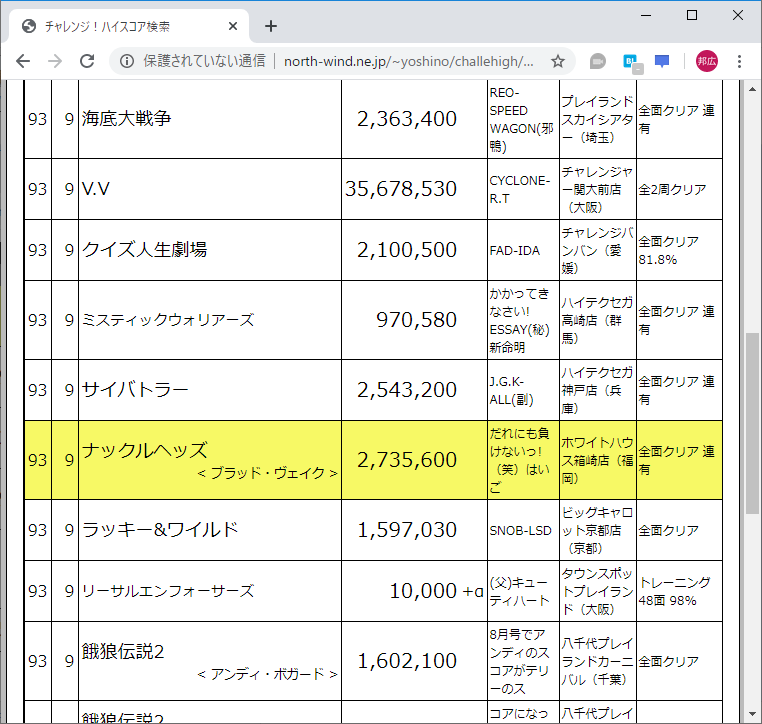View site information (not secure icon)
762x724 pixels.
pyautogui.click(x=127, y=61)
